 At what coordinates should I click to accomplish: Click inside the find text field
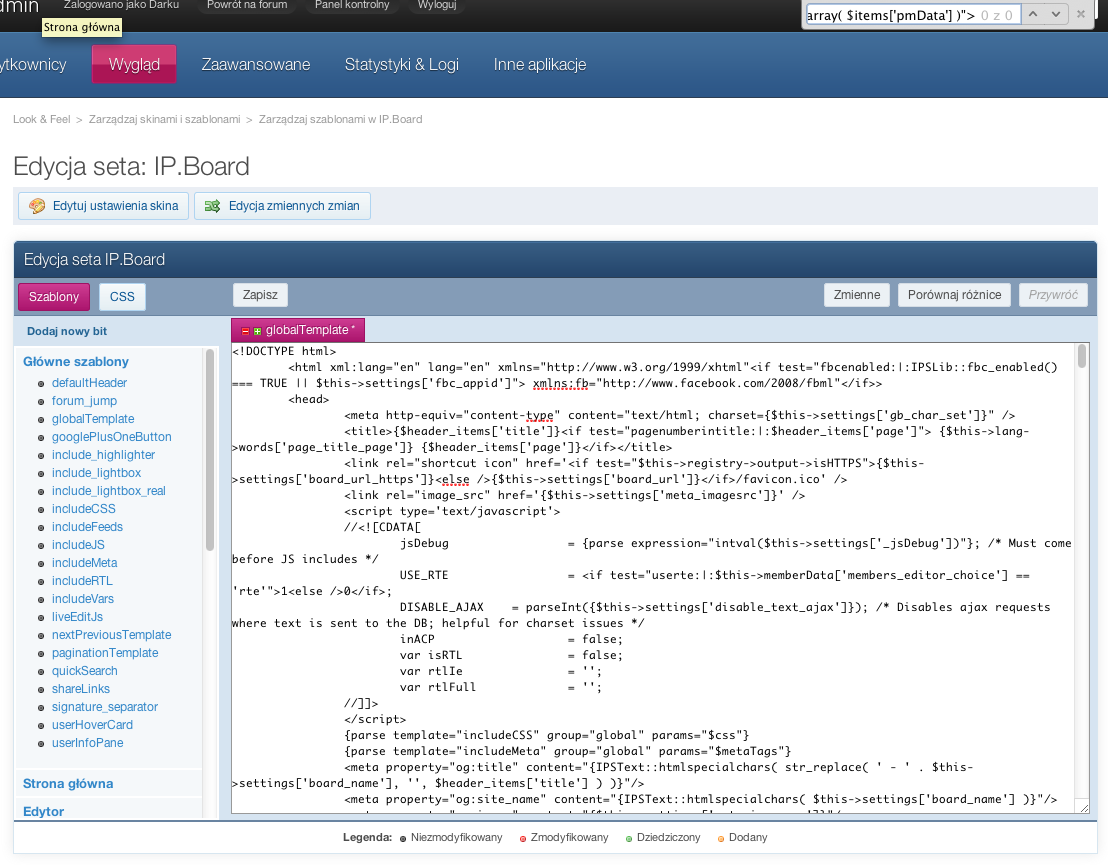(900, 14)
